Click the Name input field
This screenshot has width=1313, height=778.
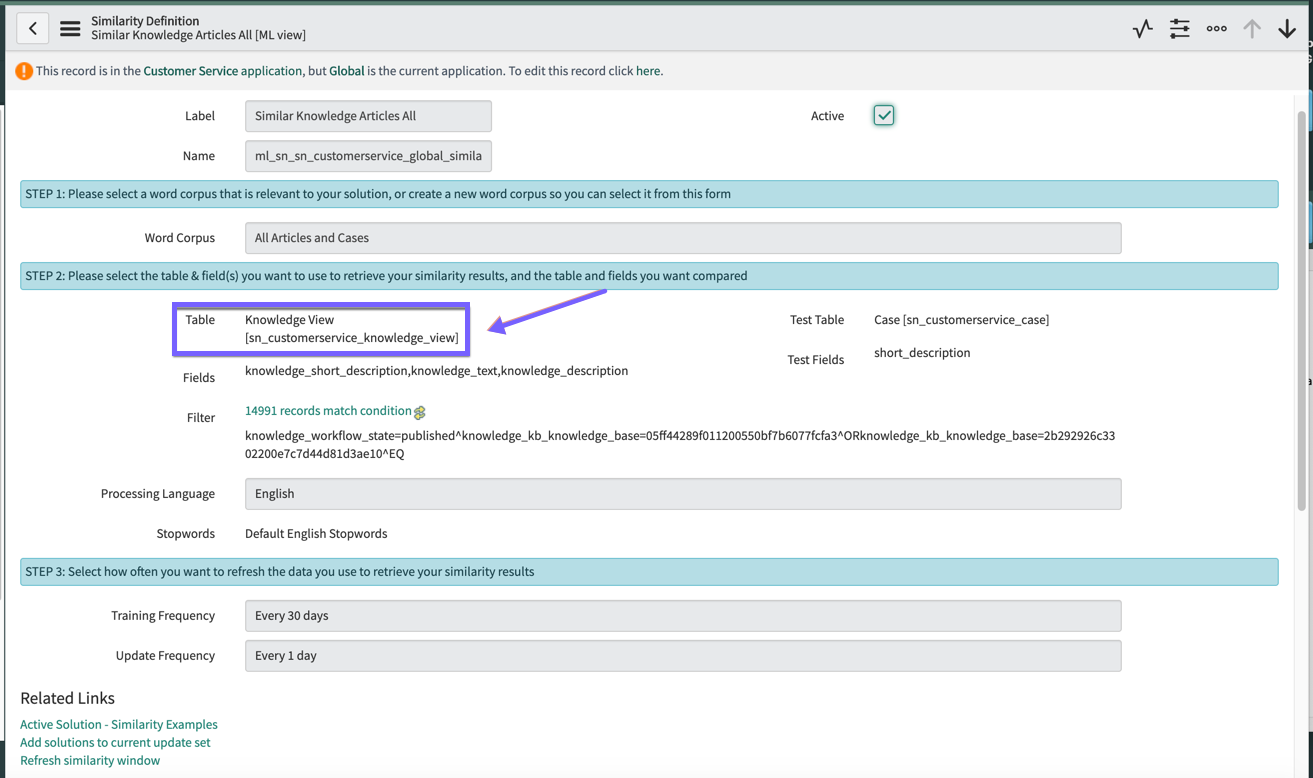pyautogui.click(x=368, y=156)
